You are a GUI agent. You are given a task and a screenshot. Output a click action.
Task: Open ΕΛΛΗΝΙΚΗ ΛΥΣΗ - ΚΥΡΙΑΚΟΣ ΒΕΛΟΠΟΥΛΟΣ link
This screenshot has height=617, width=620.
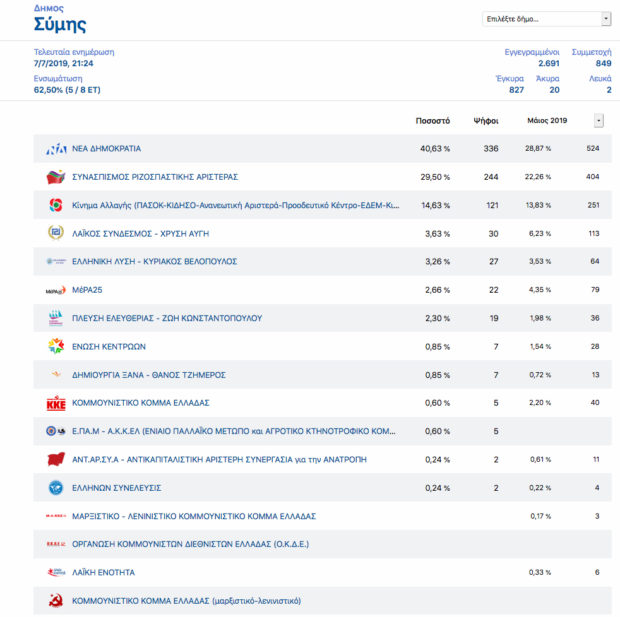click(155, 261)
